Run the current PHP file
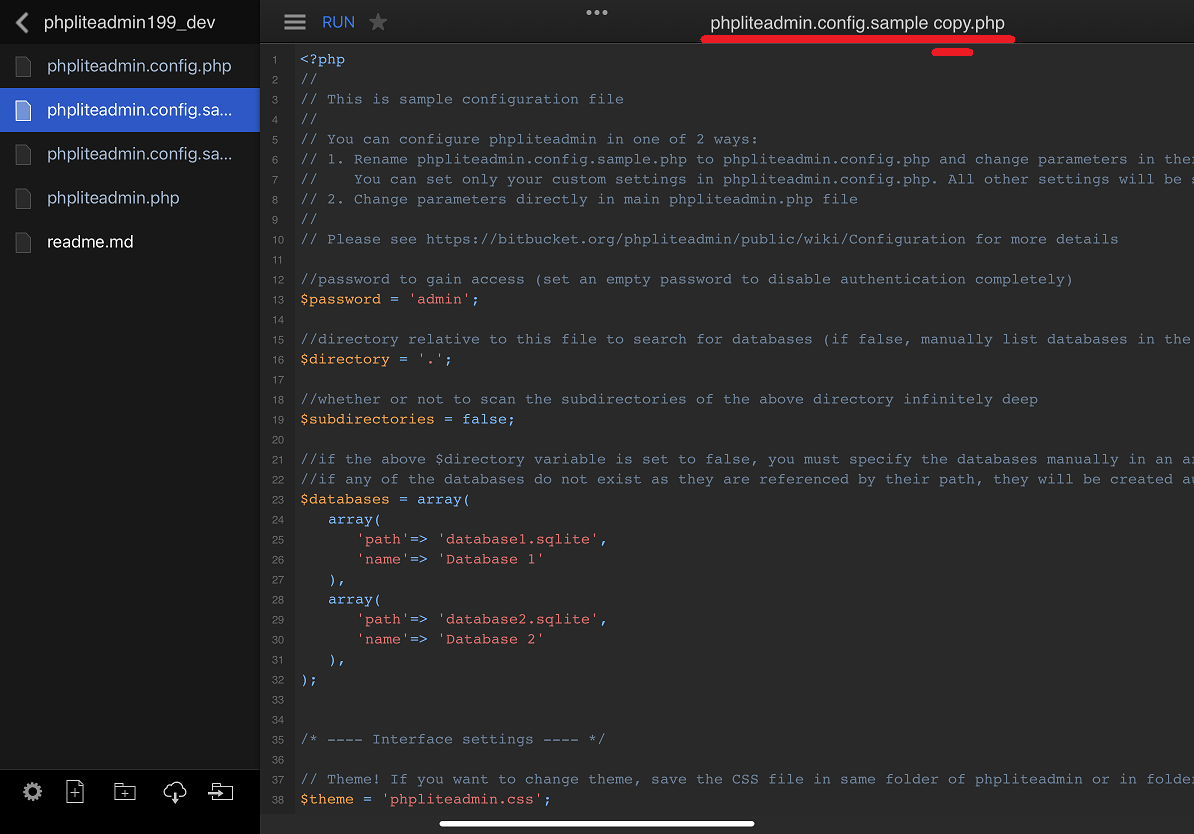This screenshot has width=1194, height=834. coord(338,22)
